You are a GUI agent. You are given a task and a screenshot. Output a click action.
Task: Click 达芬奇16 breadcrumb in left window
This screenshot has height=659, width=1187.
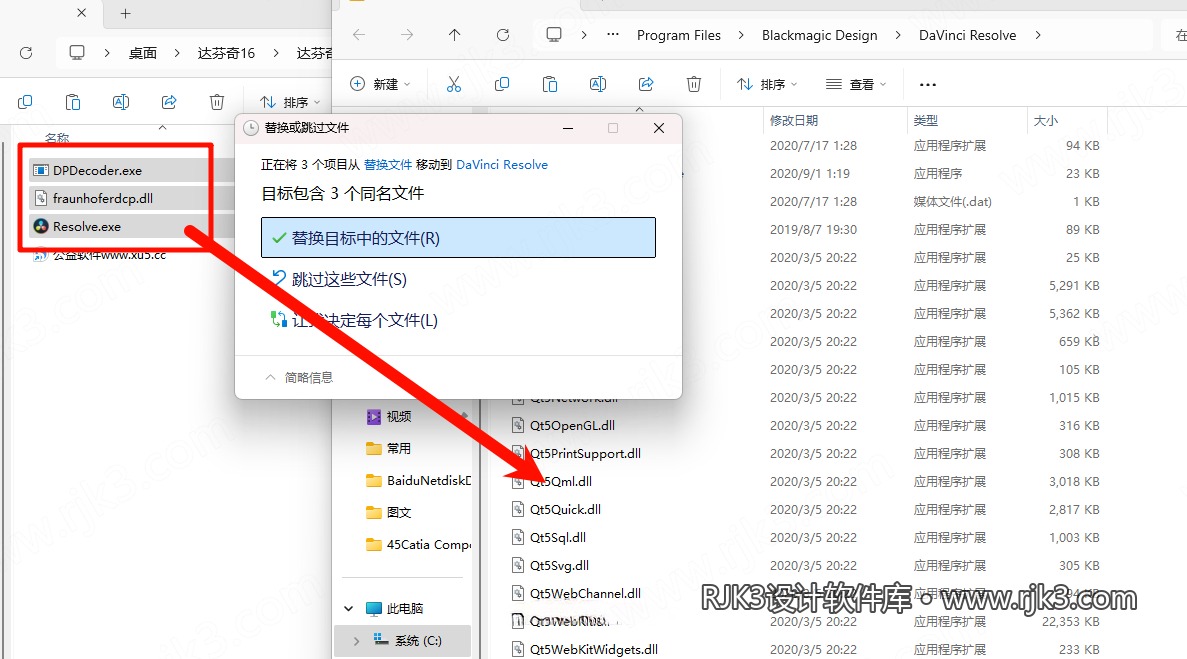(x=226, y=53)
